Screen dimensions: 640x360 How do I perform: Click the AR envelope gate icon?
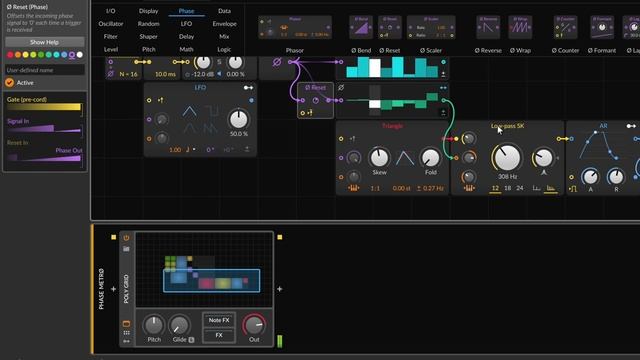573,189
